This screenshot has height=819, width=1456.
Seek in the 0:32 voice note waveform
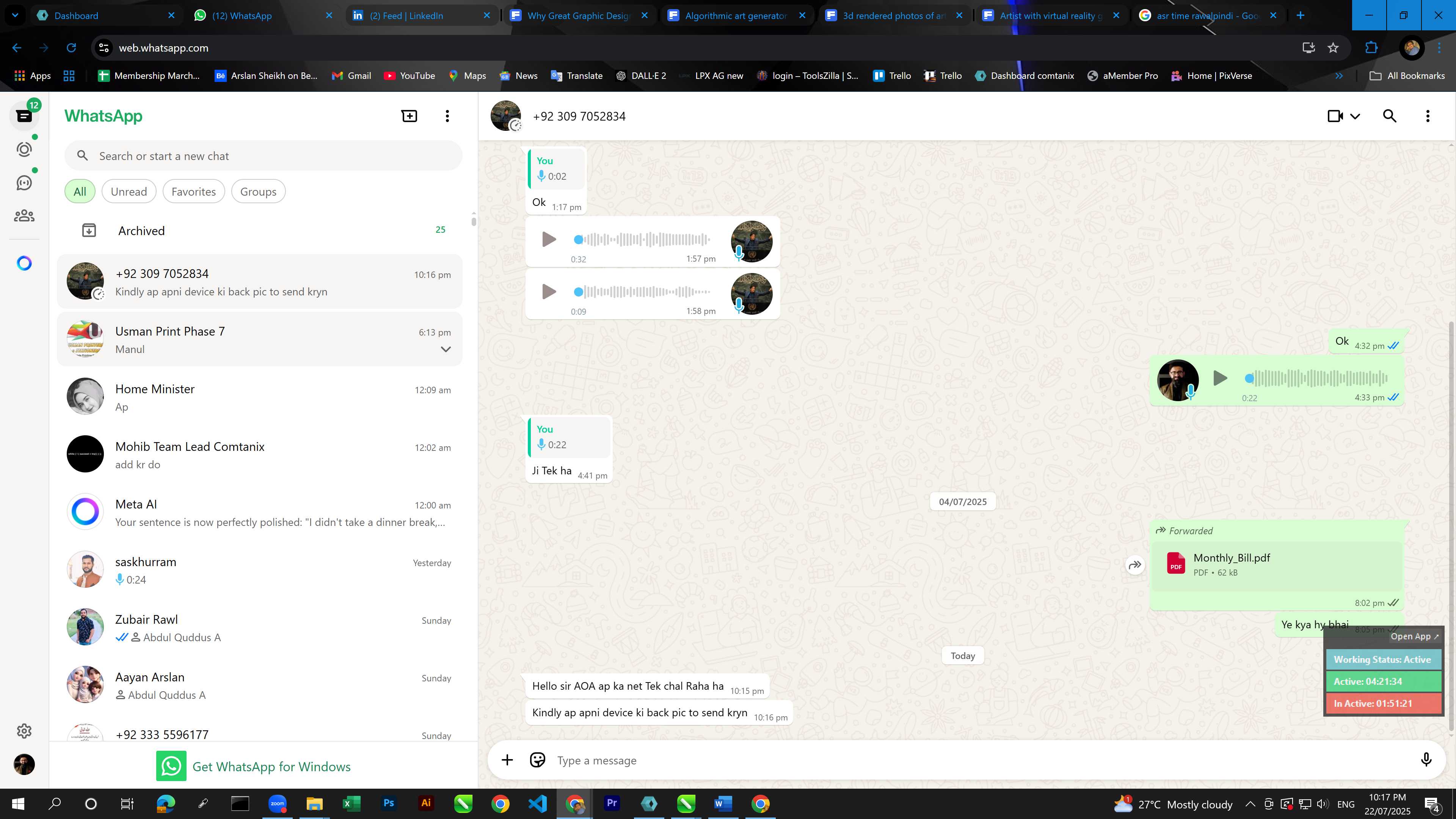click(x=642, y=239)
